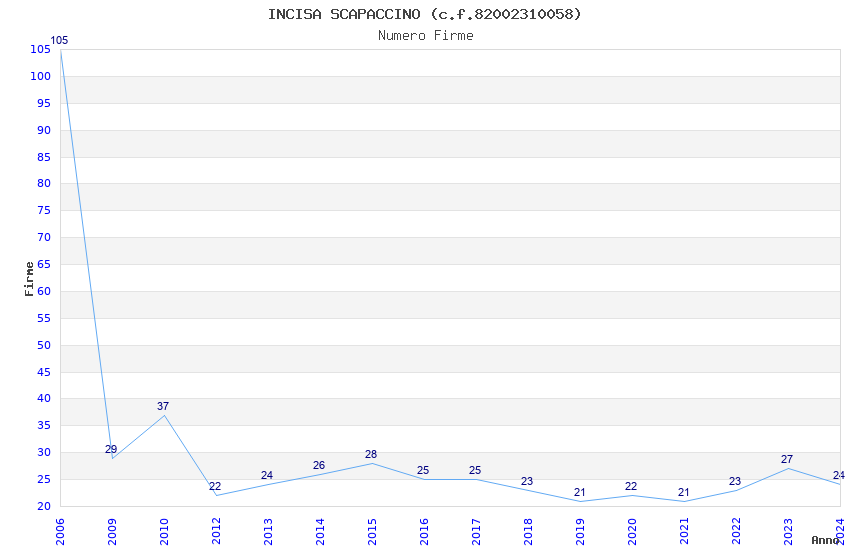This screenshot has width=850, height=550.
Task: Click the subtitle Numero Firme
Action: click(426, 36)
